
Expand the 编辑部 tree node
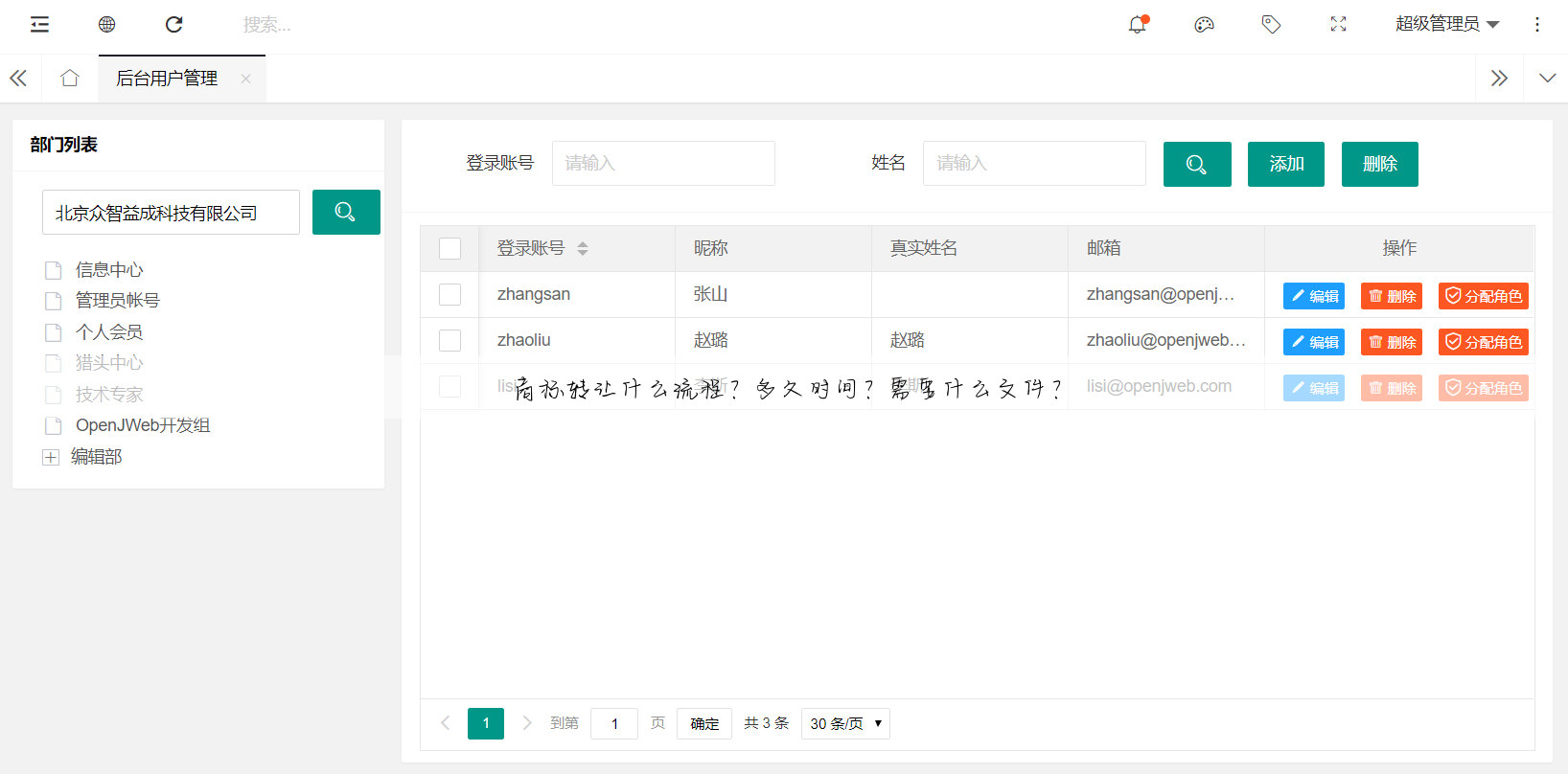tap(51, 457)
